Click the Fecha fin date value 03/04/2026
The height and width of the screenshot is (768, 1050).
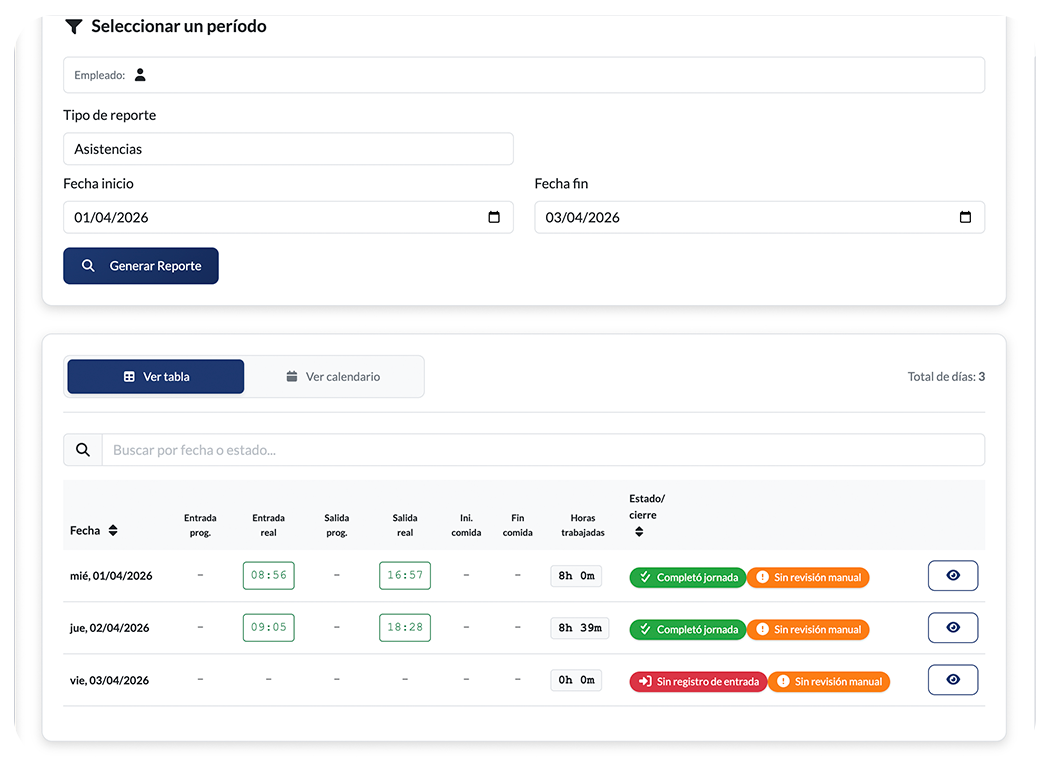click(x=583, y=217)
